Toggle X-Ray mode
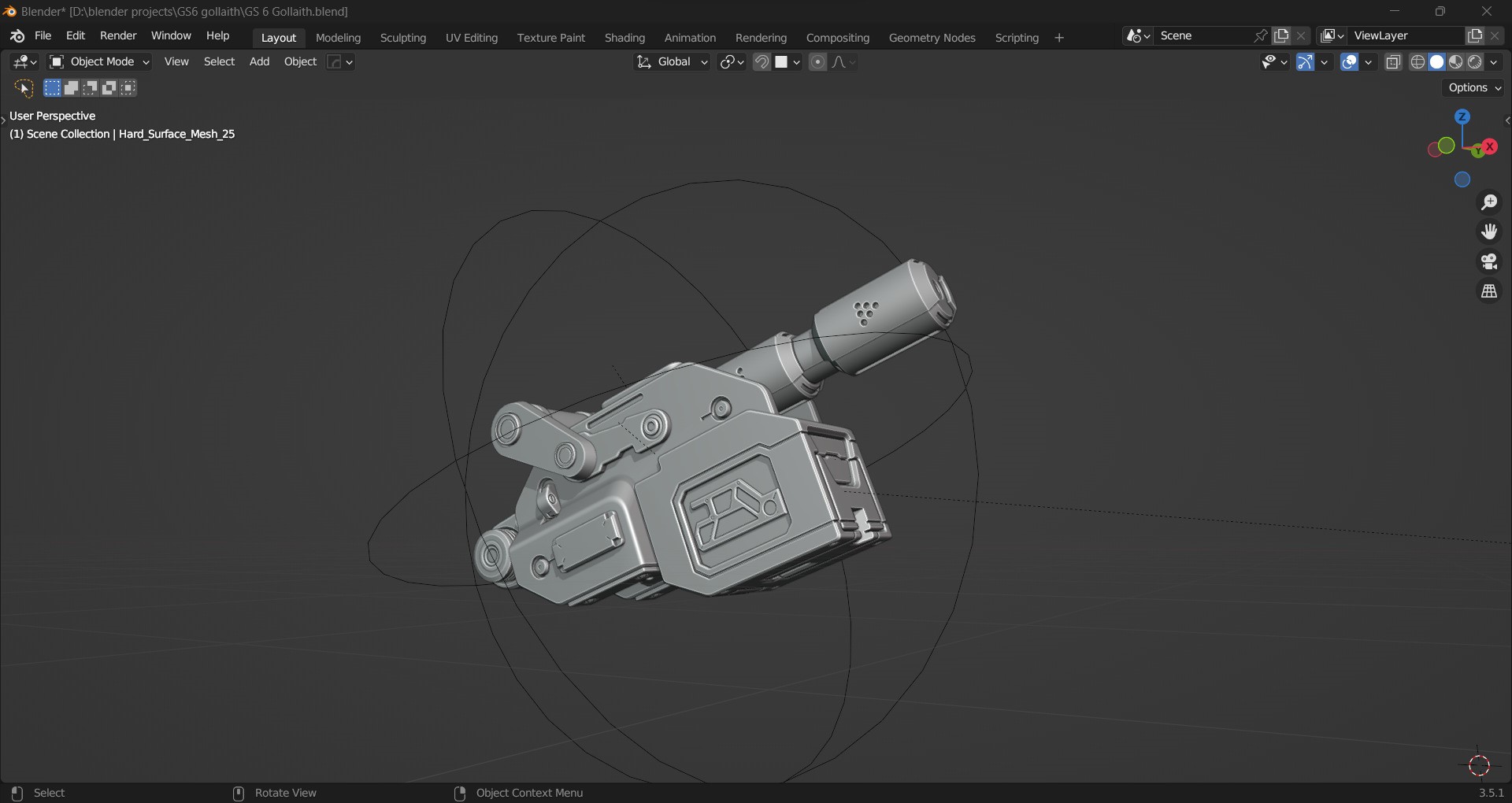This screenshot has height=803, width=1512. click(1394, 62)
